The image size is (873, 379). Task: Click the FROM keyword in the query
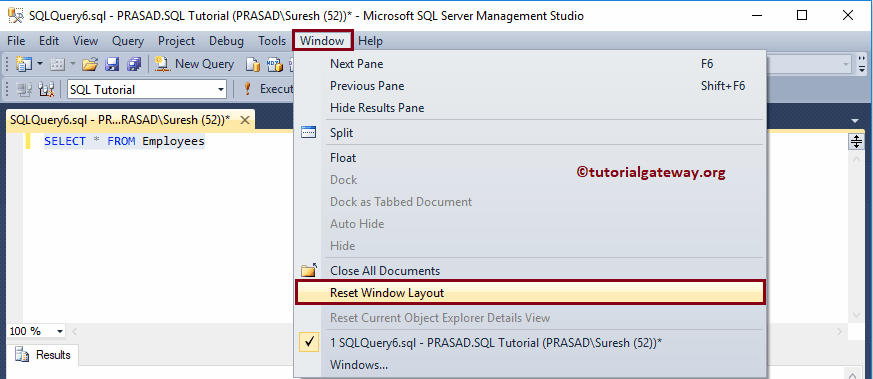[121, 141]
